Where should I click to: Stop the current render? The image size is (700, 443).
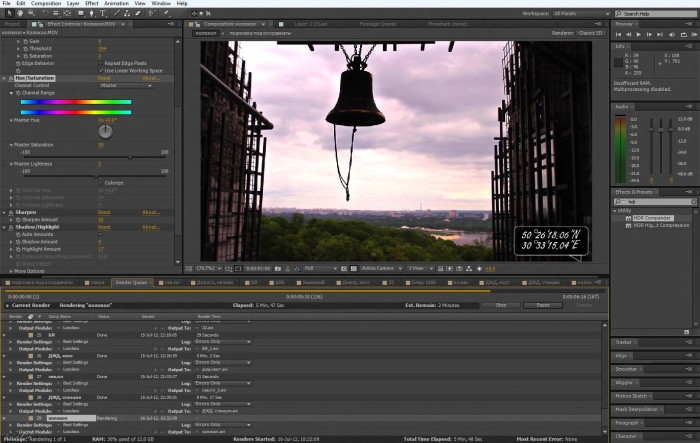pyautogui.click(x=500, y=305)
